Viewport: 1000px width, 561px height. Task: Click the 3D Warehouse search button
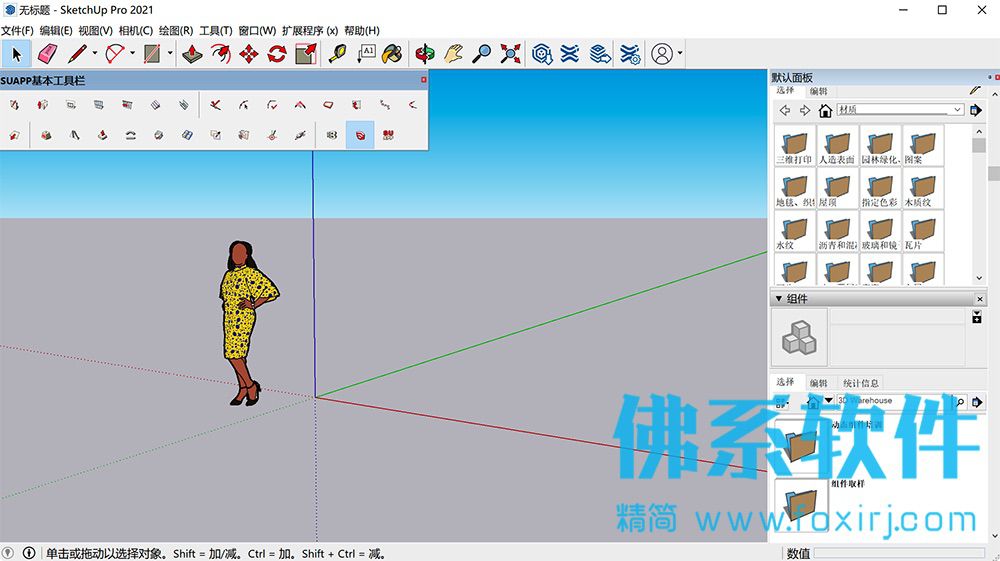tap(960, 402)
